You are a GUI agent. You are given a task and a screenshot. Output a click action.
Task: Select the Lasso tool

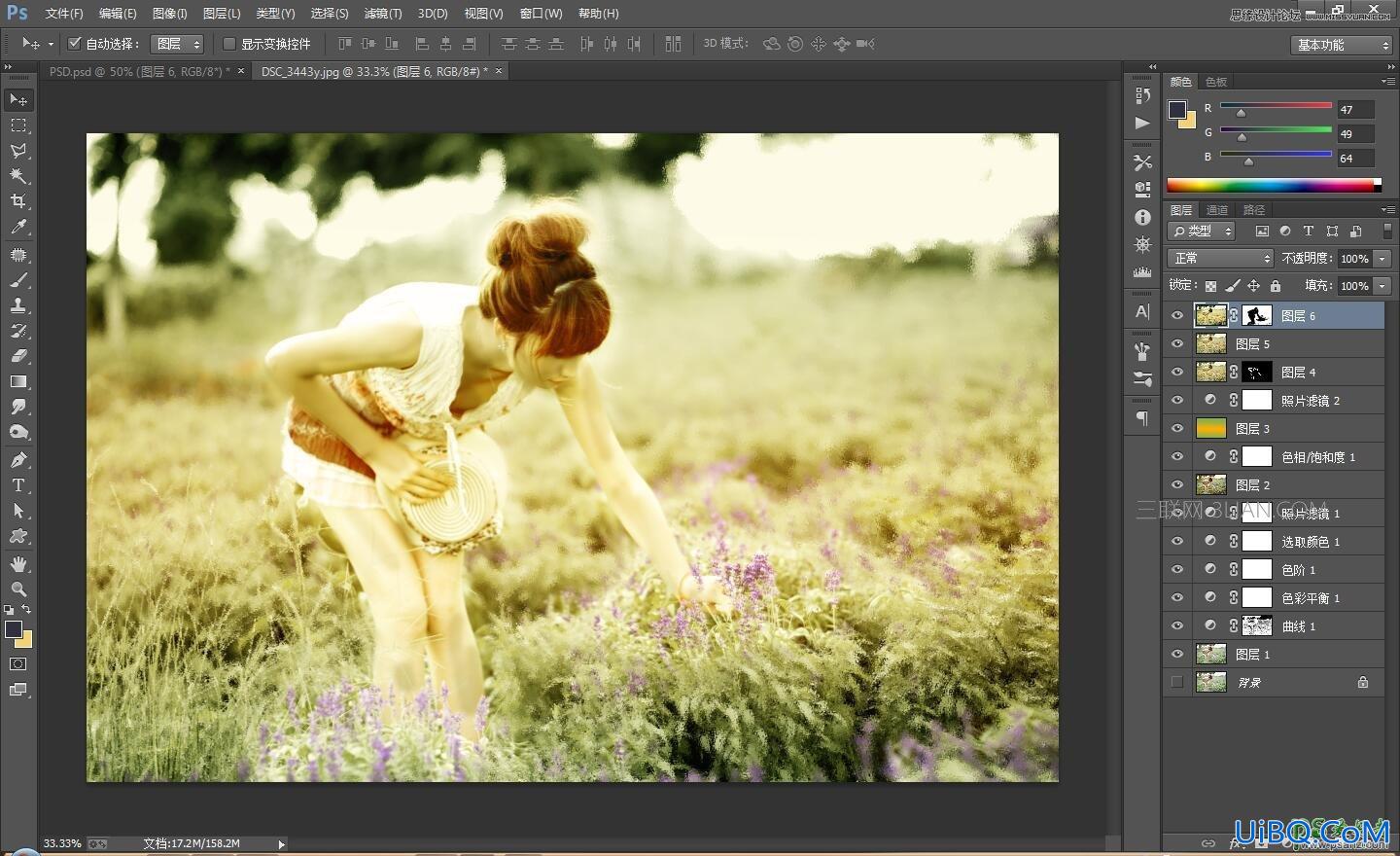coord(18,151)
